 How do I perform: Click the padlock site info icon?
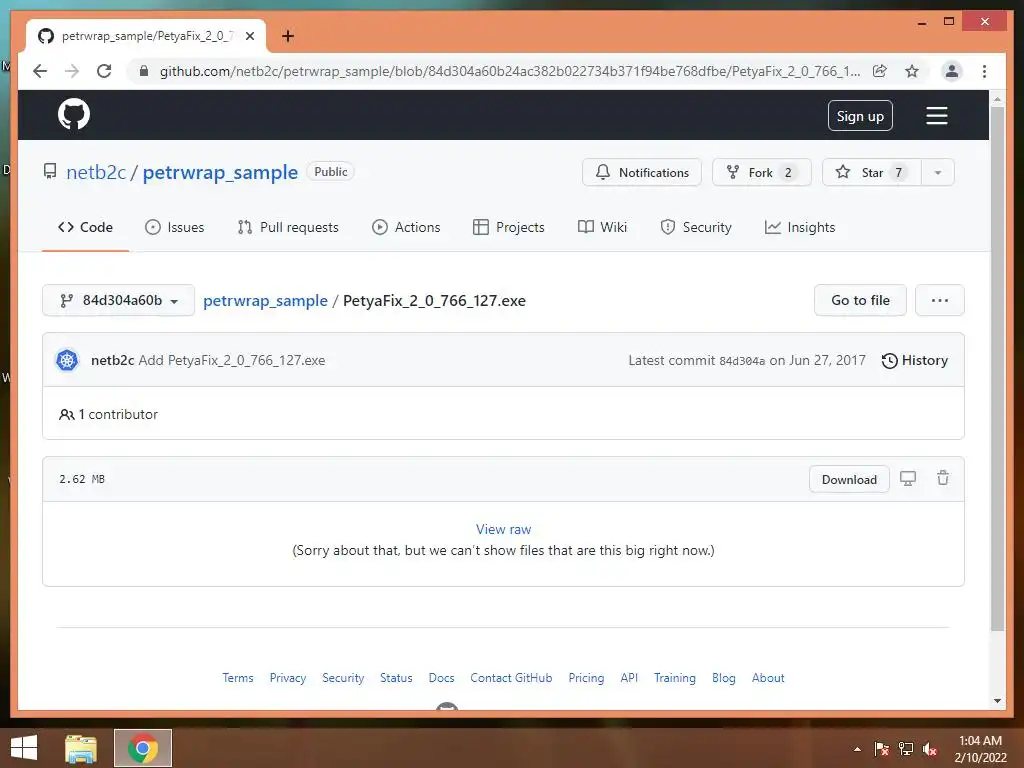[x=144, y=71]
